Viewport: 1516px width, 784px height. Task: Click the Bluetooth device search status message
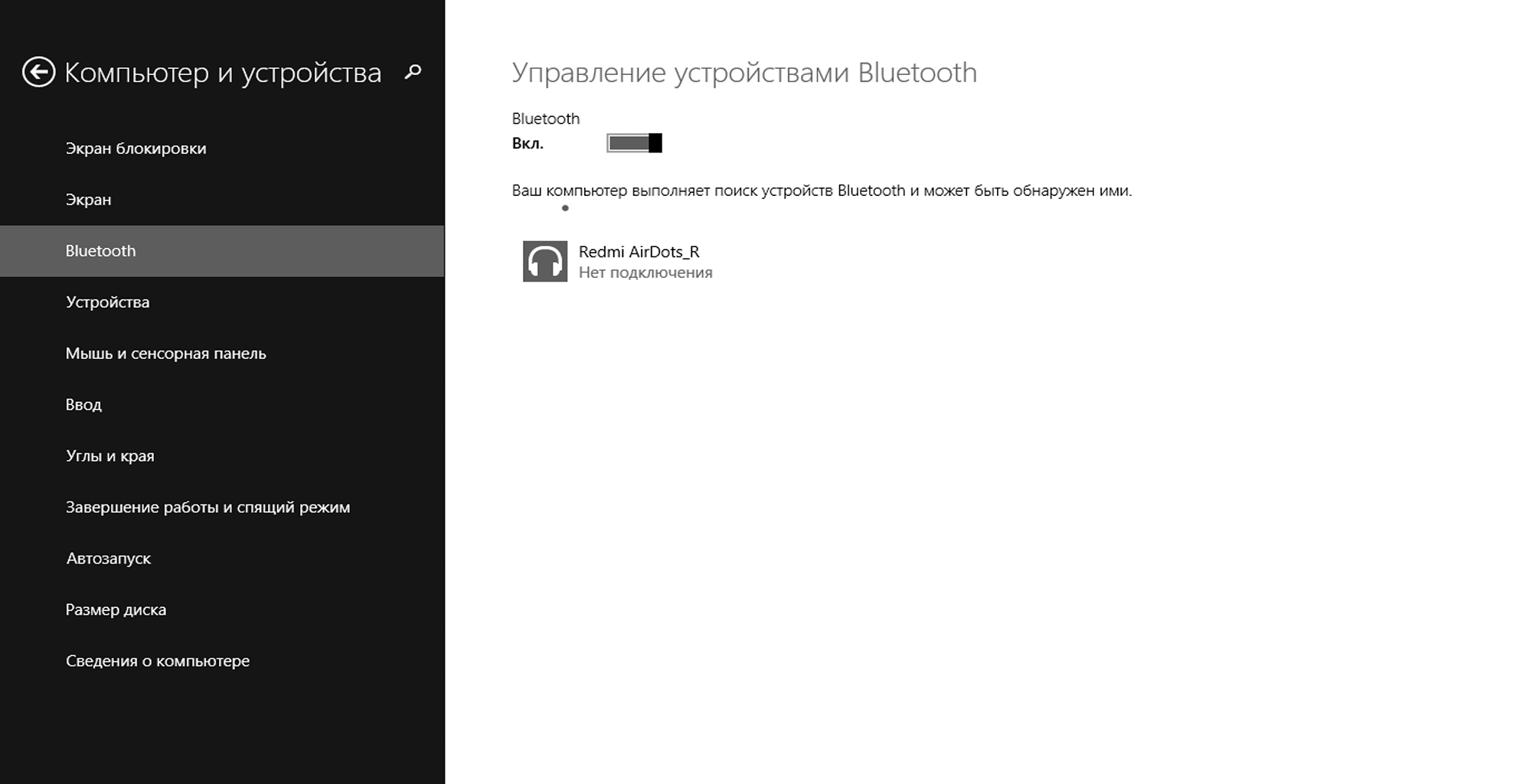822,191
